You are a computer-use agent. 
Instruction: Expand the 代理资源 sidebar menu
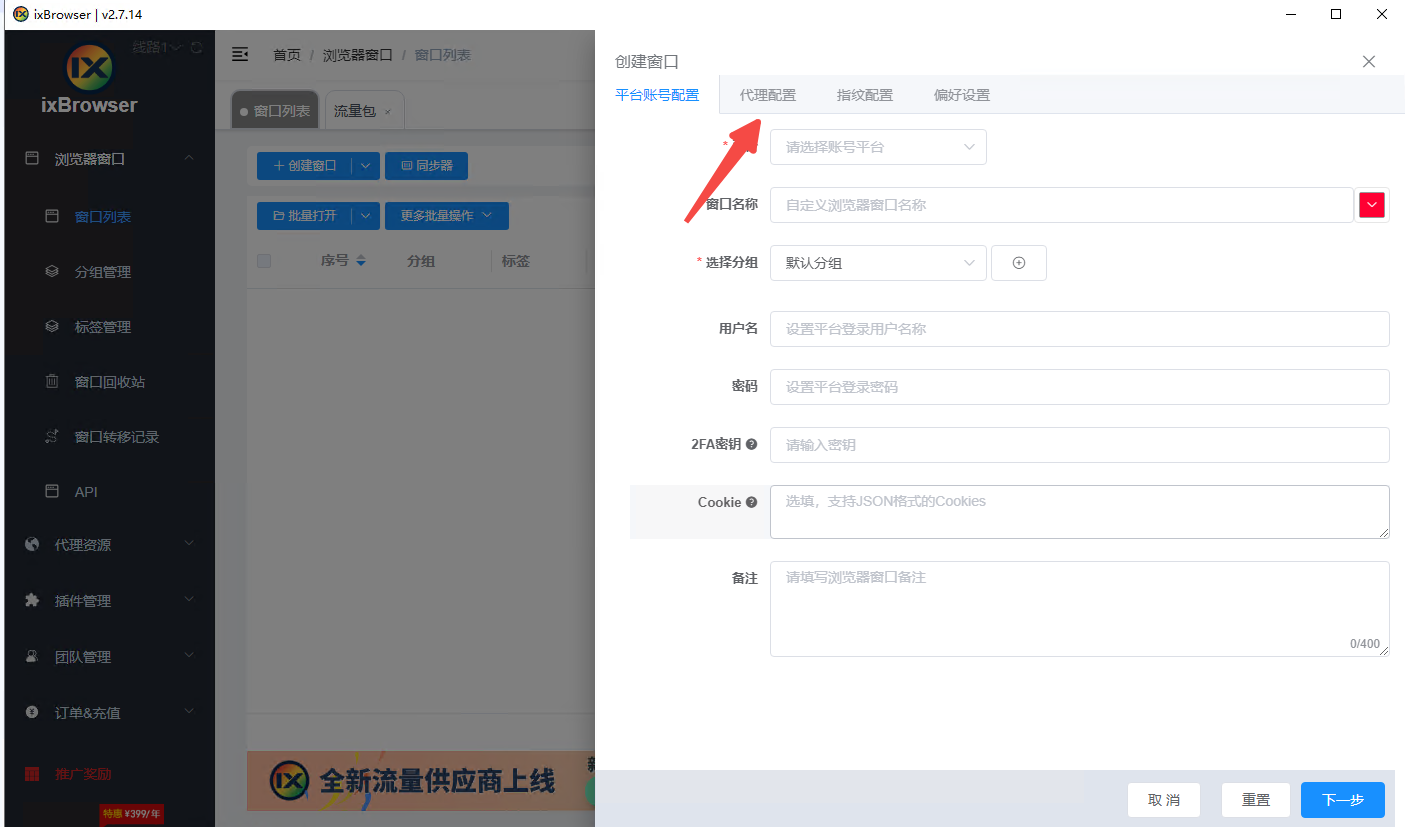pyautogui.click(x=108, y=545)
